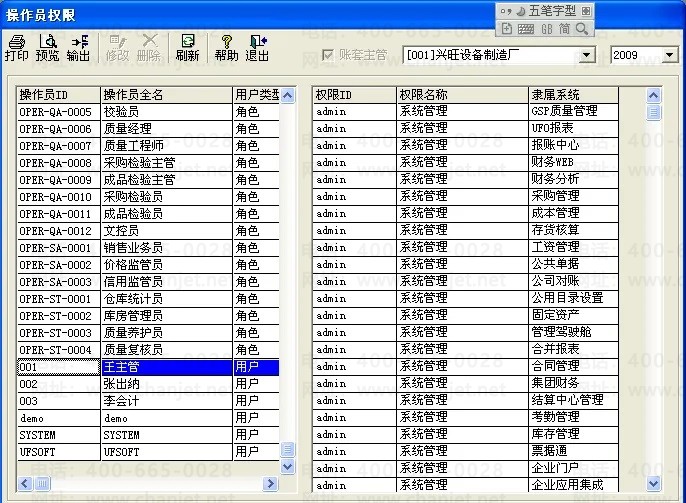686x503 pixels.
Task: Click the Output (输出) toolbar icon
Action: (78, 48)
